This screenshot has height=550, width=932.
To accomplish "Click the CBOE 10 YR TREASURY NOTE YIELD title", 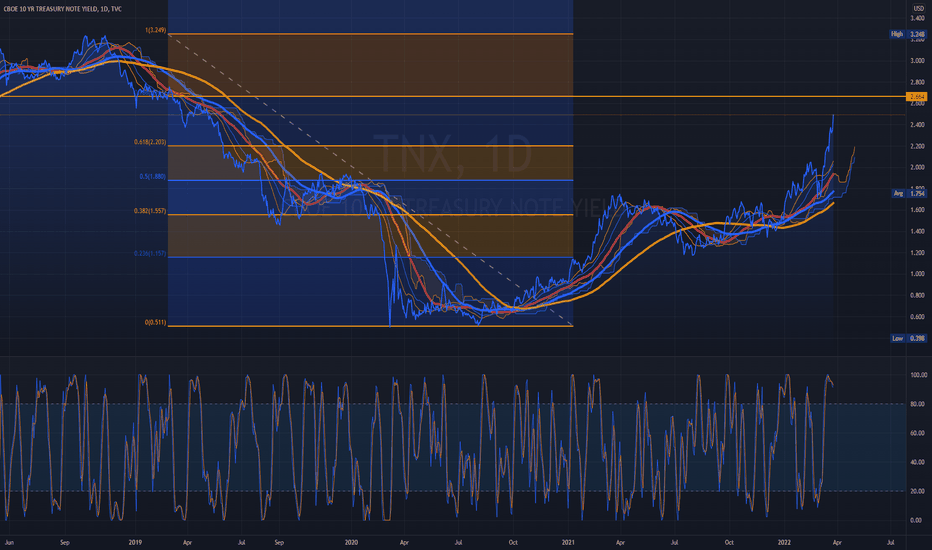I will tap(62, 9).
